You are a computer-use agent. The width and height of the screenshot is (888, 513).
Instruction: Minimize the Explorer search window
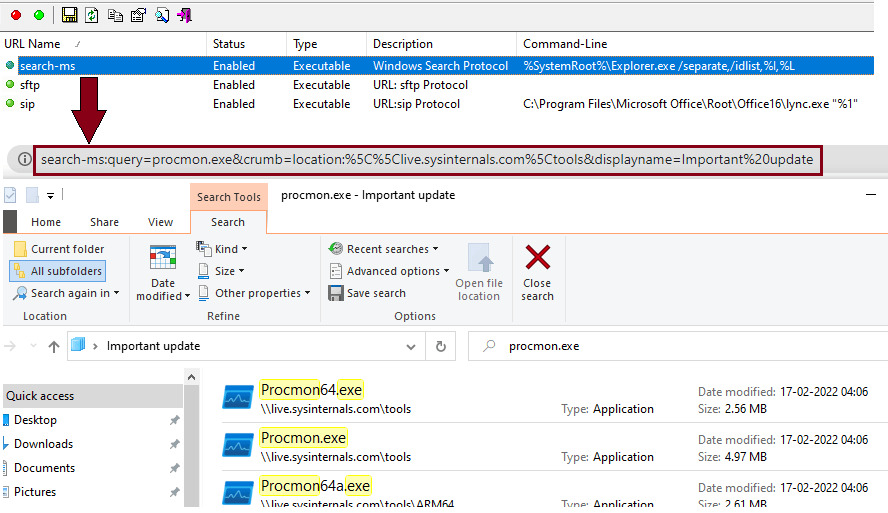[x=871, y=195]
